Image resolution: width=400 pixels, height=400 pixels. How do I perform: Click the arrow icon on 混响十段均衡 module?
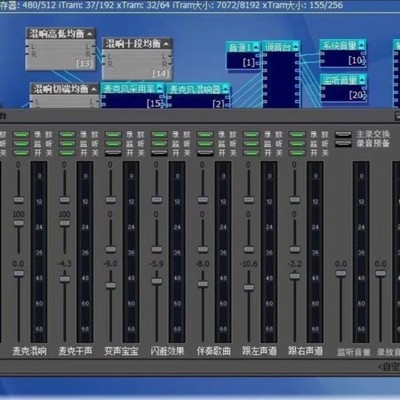pyautogui.click(x=166, y=44)
